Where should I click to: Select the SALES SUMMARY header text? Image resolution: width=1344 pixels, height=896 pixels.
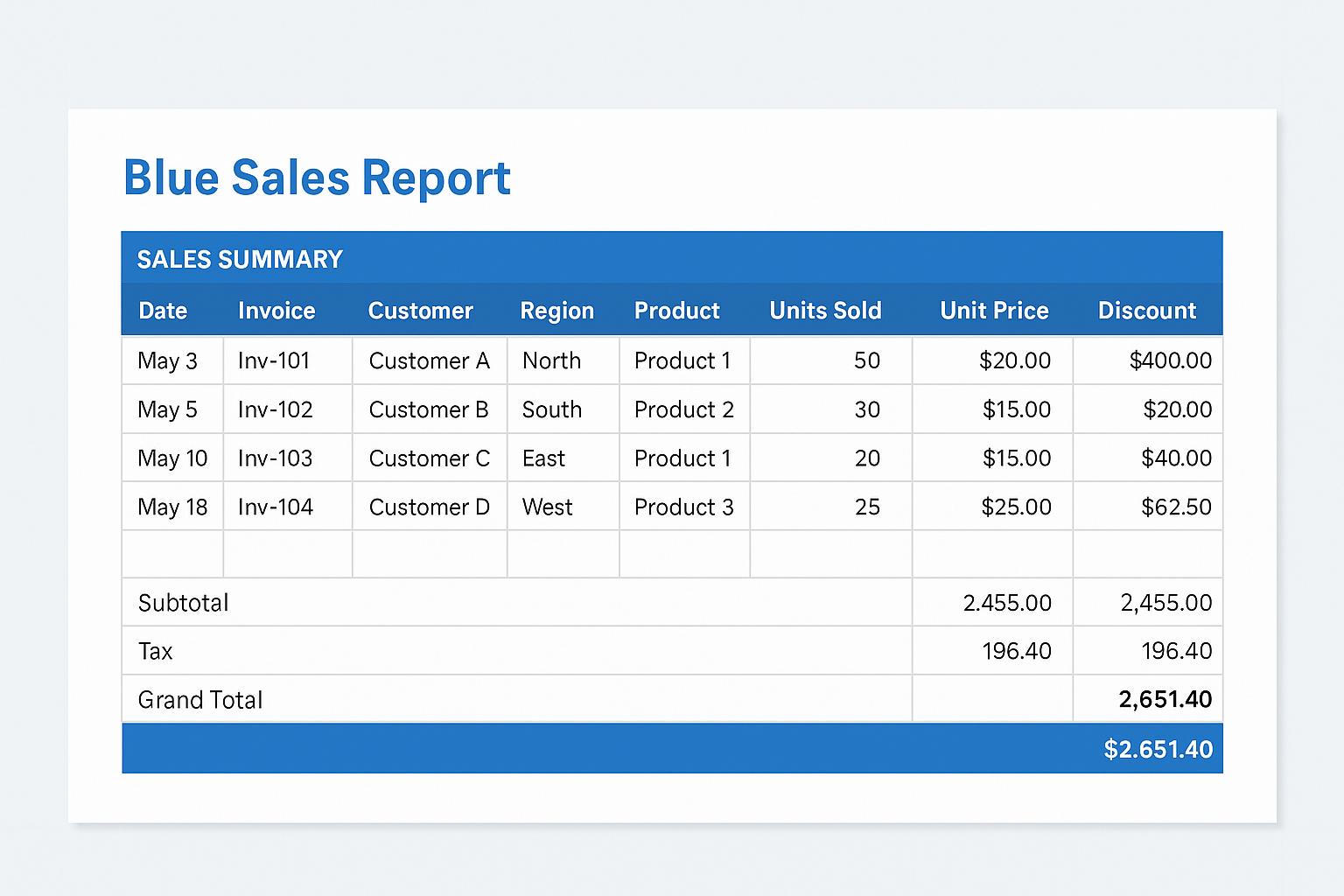[x=240, y=259]
